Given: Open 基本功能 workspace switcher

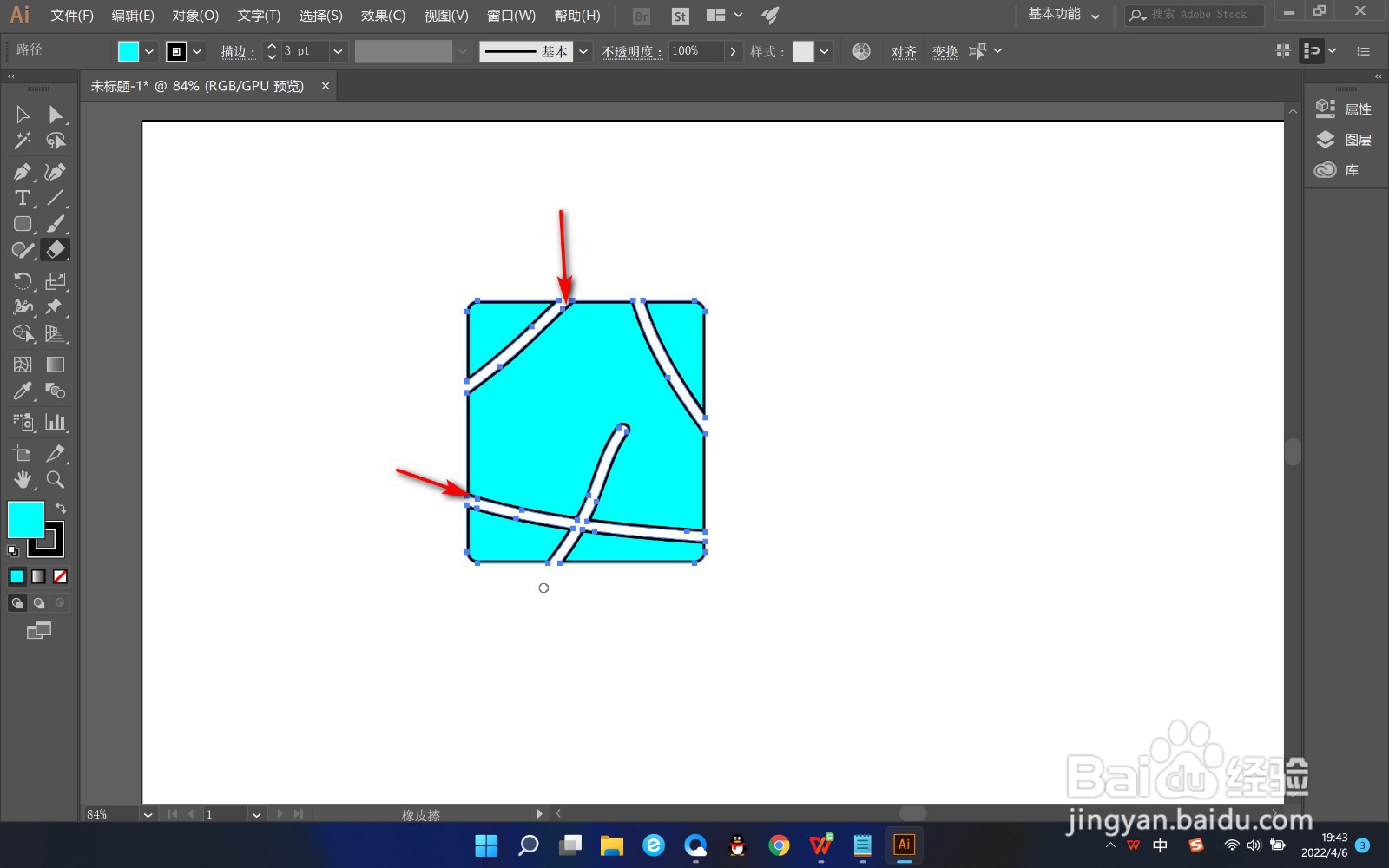Looking at the screenshot, I should coord(1063,15).
